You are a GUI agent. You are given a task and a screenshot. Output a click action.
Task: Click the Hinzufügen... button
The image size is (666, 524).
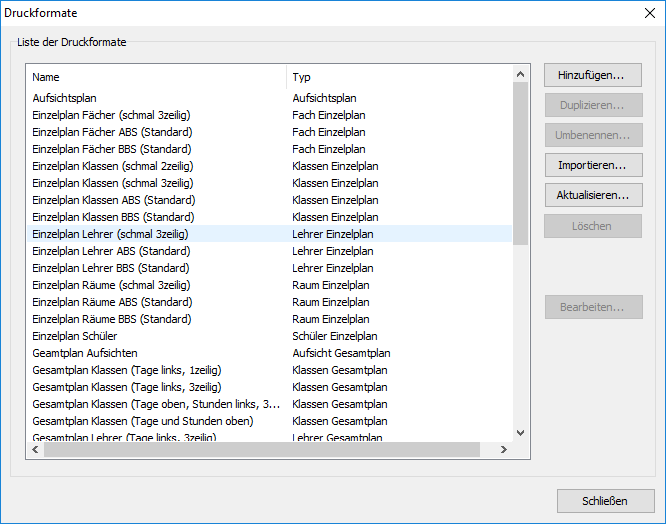click(x=593, y=75)
